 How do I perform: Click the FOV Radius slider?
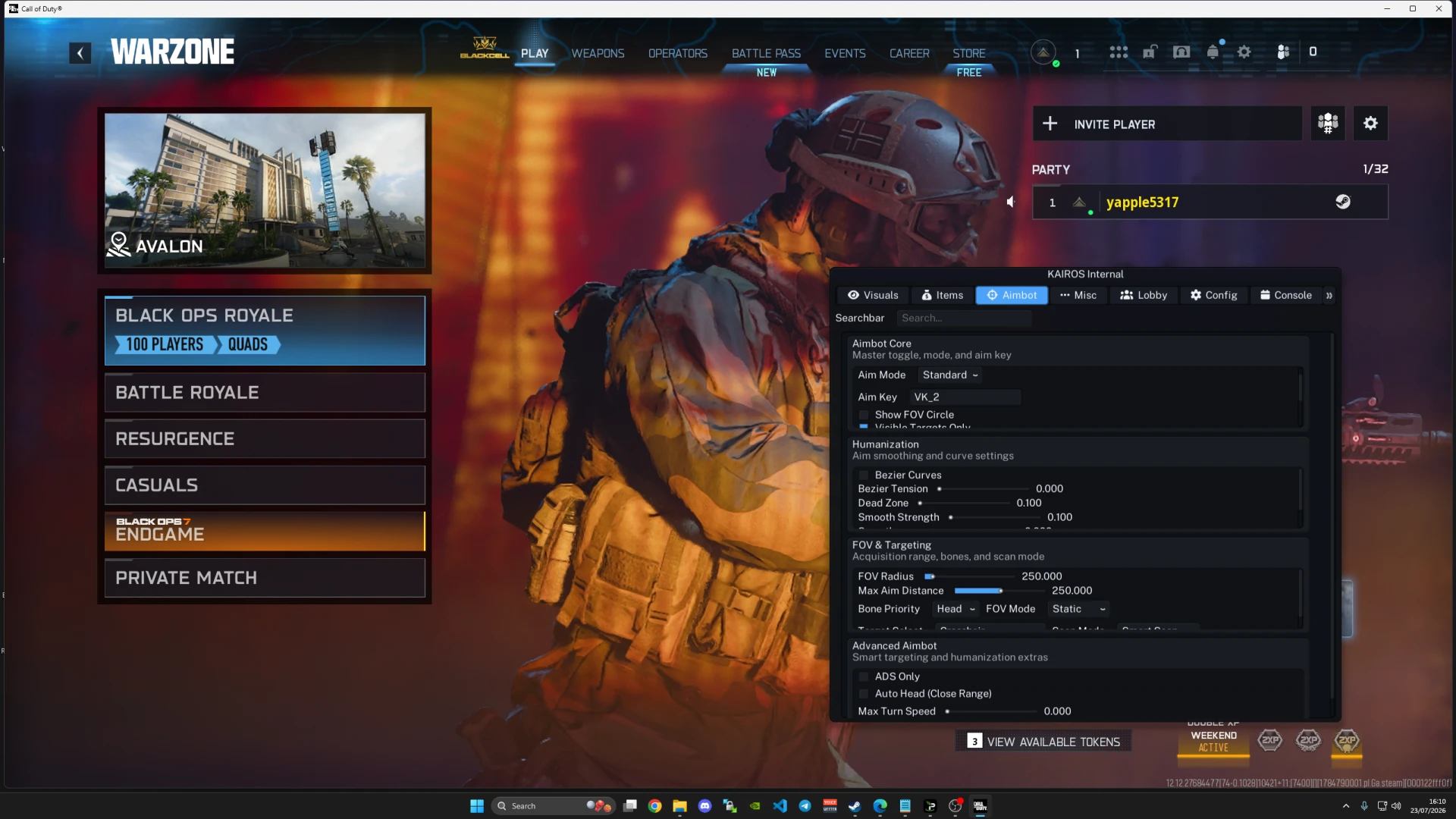pos(970,577)
